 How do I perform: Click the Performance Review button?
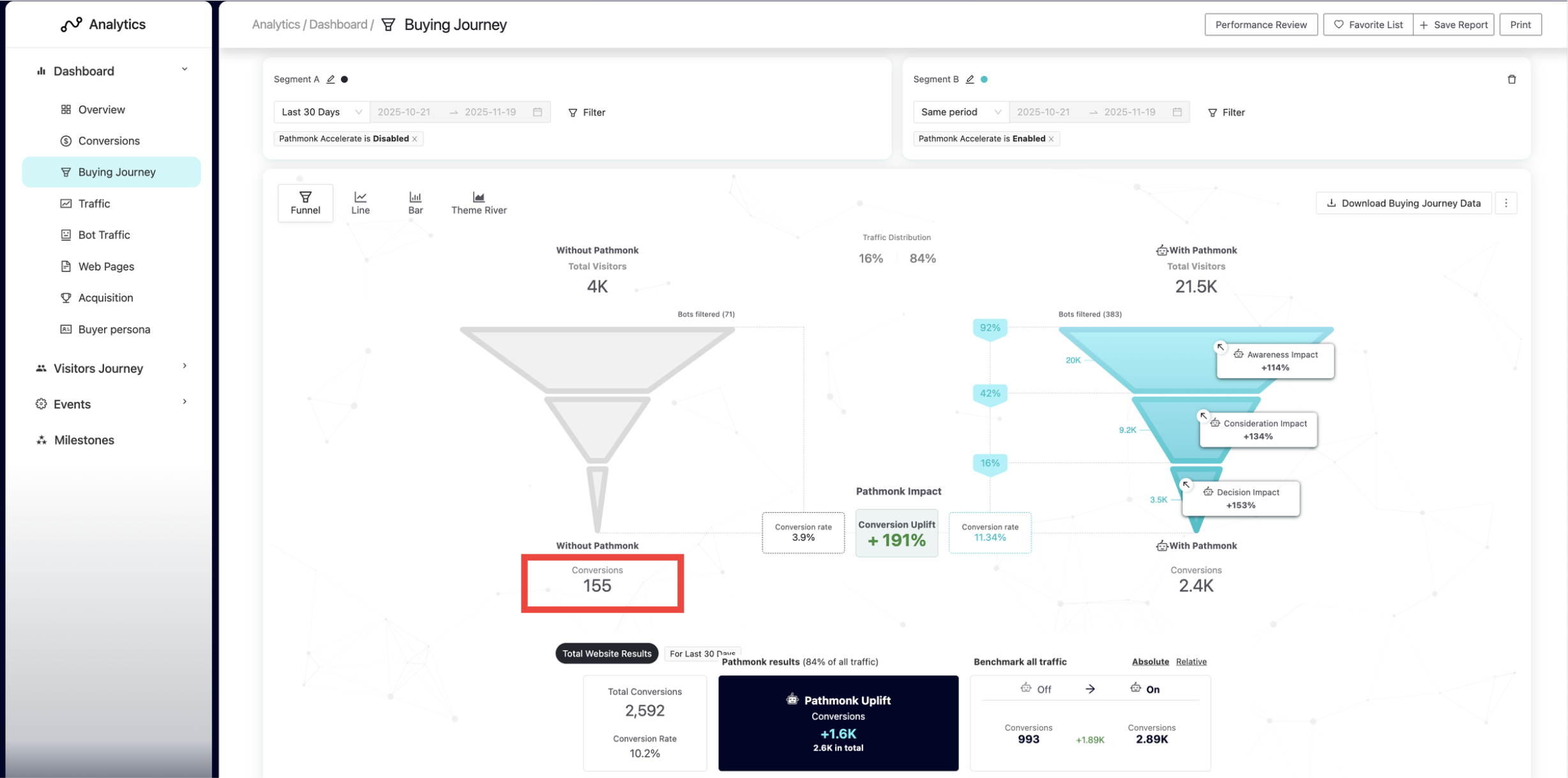pos(1260,24)
